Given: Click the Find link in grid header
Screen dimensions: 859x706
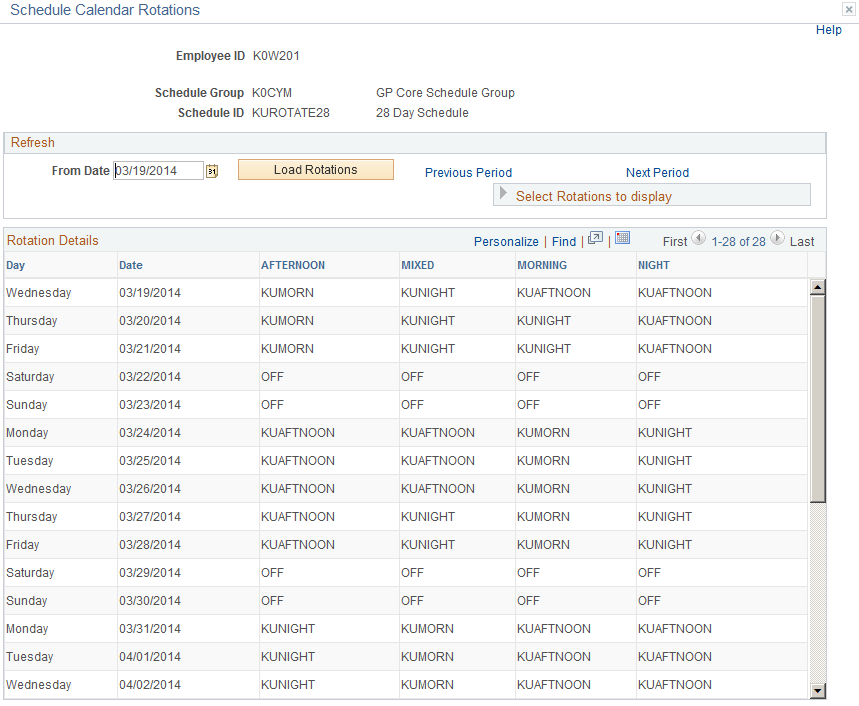Looking at the screenshot, I should [564, 242].
